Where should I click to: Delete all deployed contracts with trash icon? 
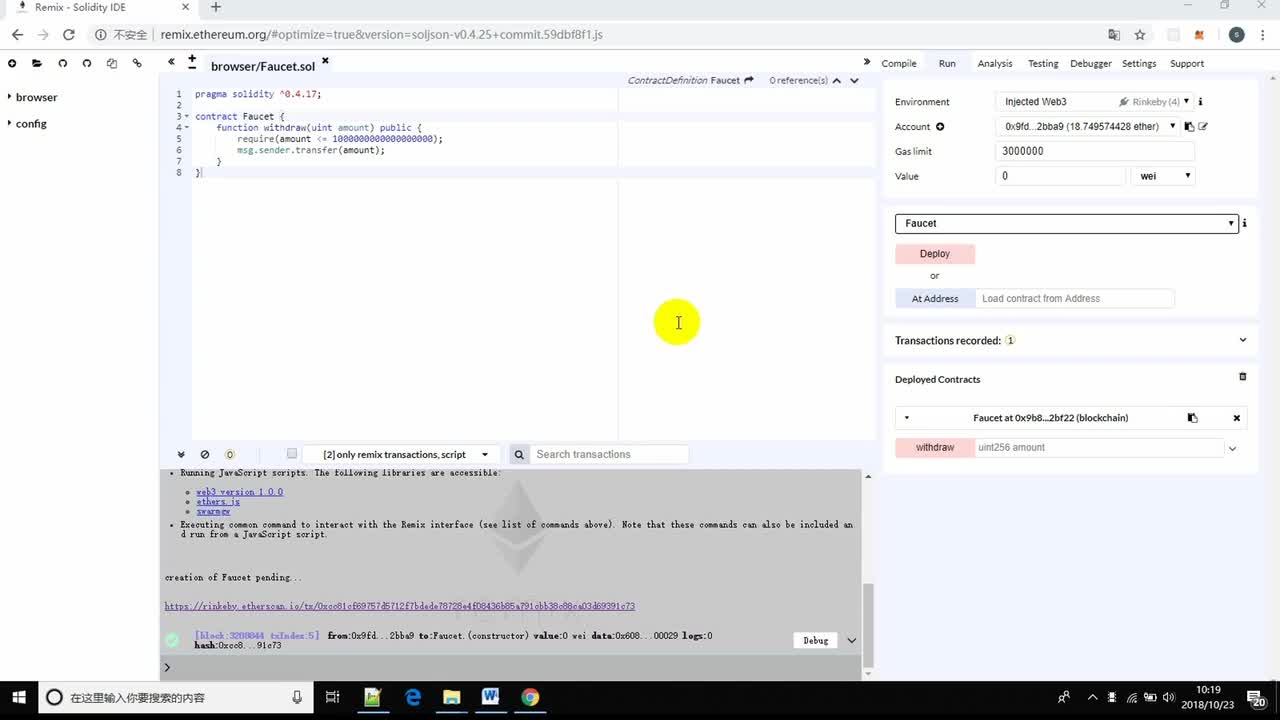click(x=1243, y=377)
